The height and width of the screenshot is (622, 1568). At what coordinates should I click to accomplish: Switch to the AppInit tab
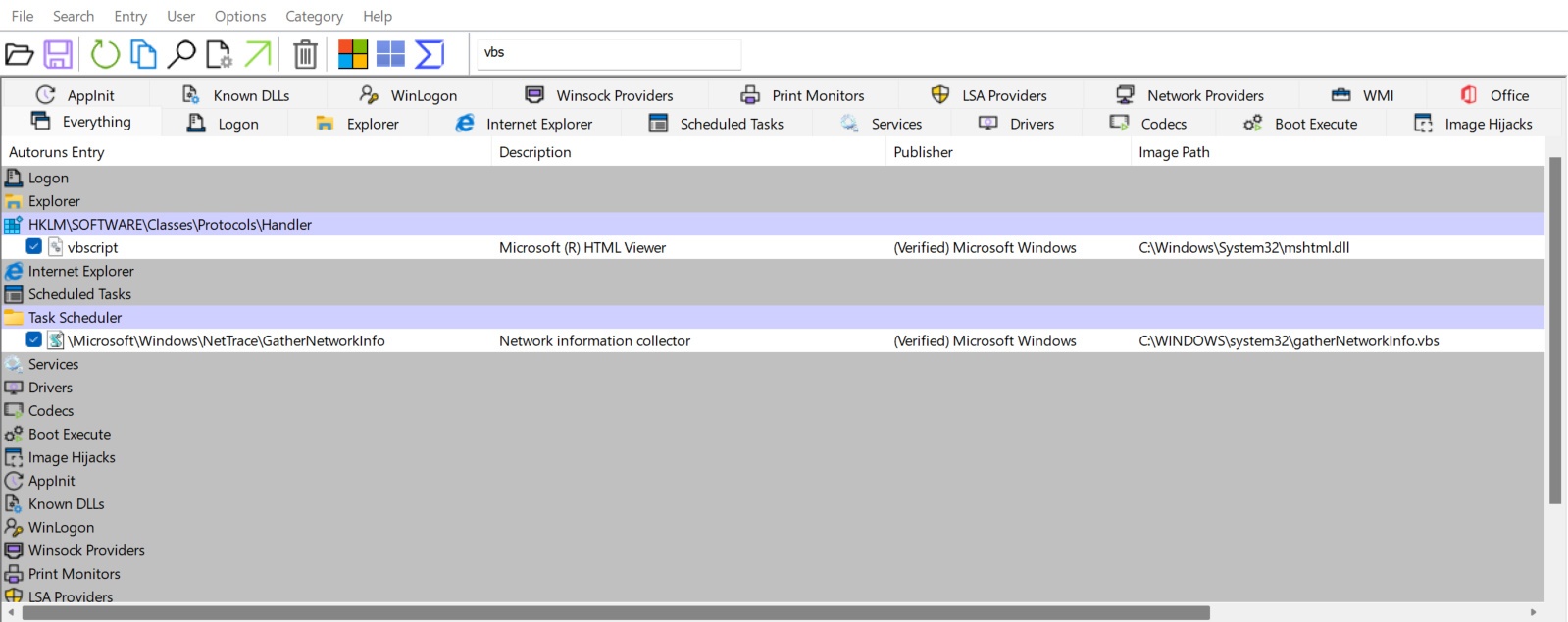click(76, 95)
